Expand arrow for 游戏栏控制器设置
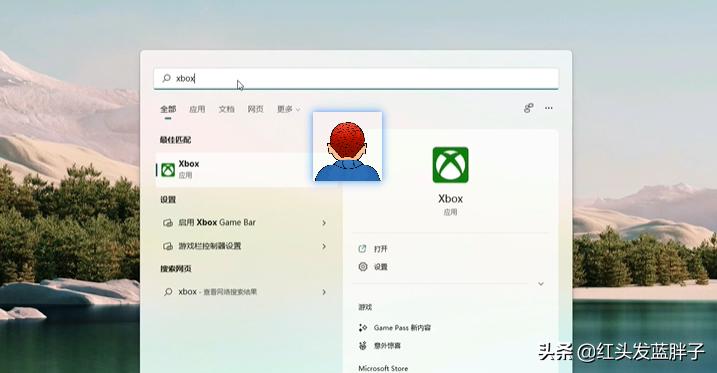717x373 pixels. [x=324, y=246]
